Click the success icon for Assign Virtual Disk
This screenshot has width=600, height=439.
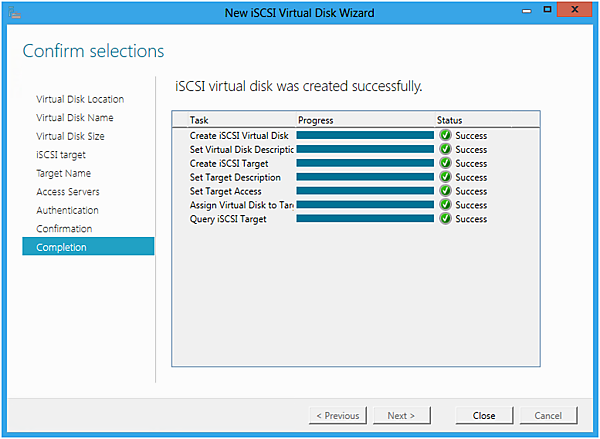[445, 205]
